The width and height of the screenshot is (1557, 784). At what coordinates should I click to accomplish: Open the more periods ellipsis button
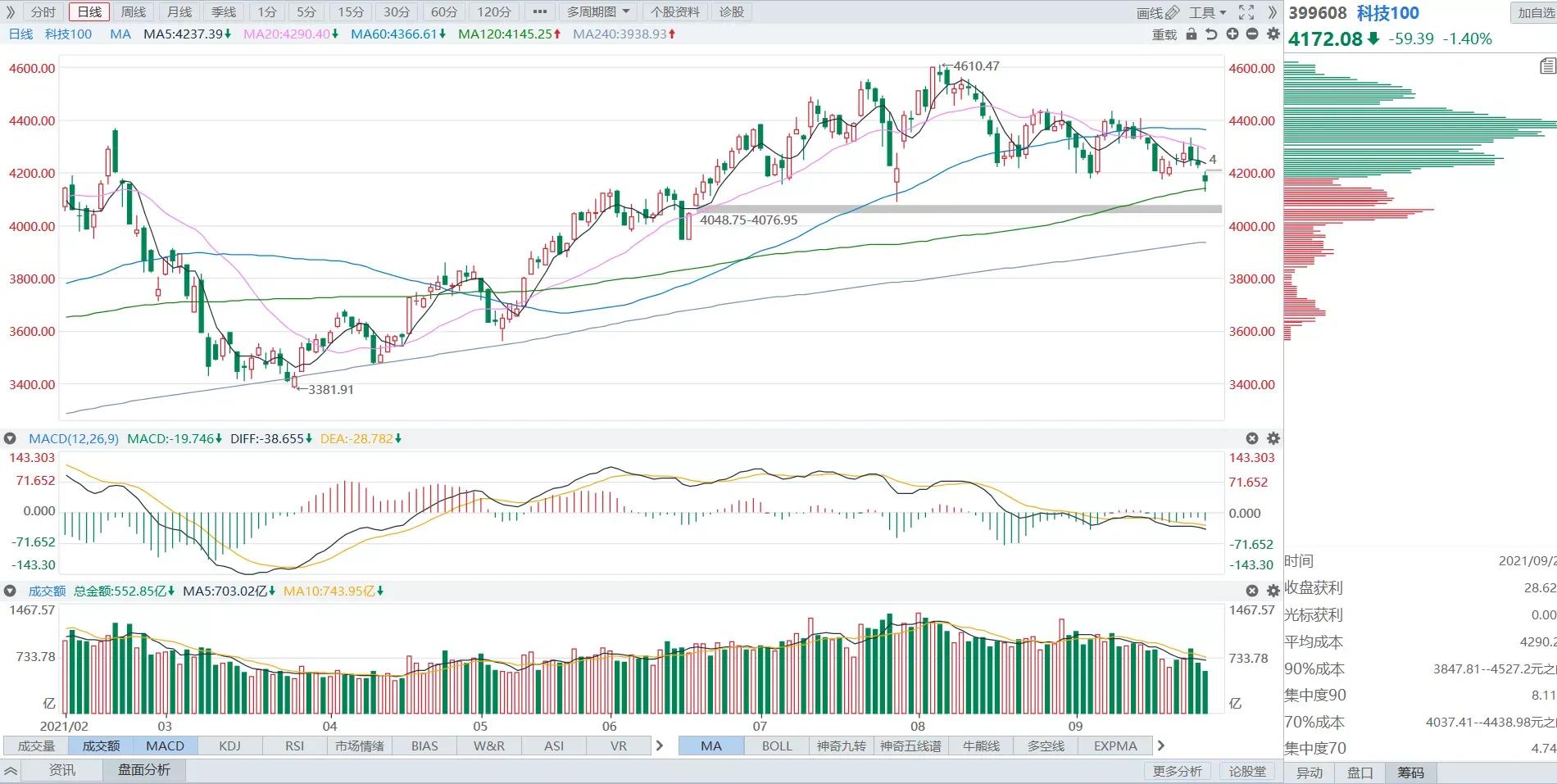pos(539,12)
